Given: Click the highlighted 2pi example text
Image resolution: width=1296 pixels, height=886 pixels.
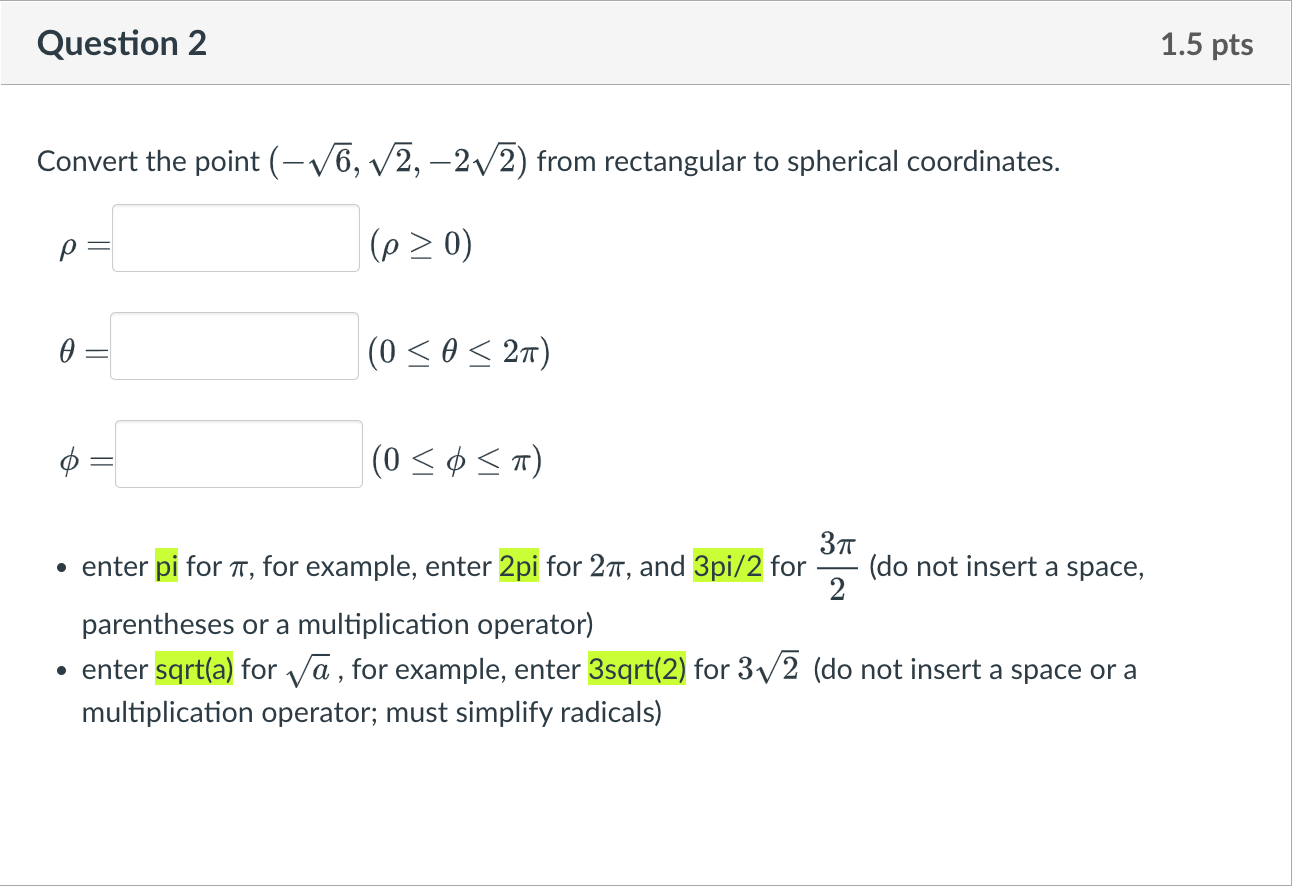Looking at the screenshot, I should tap(519, 567).
